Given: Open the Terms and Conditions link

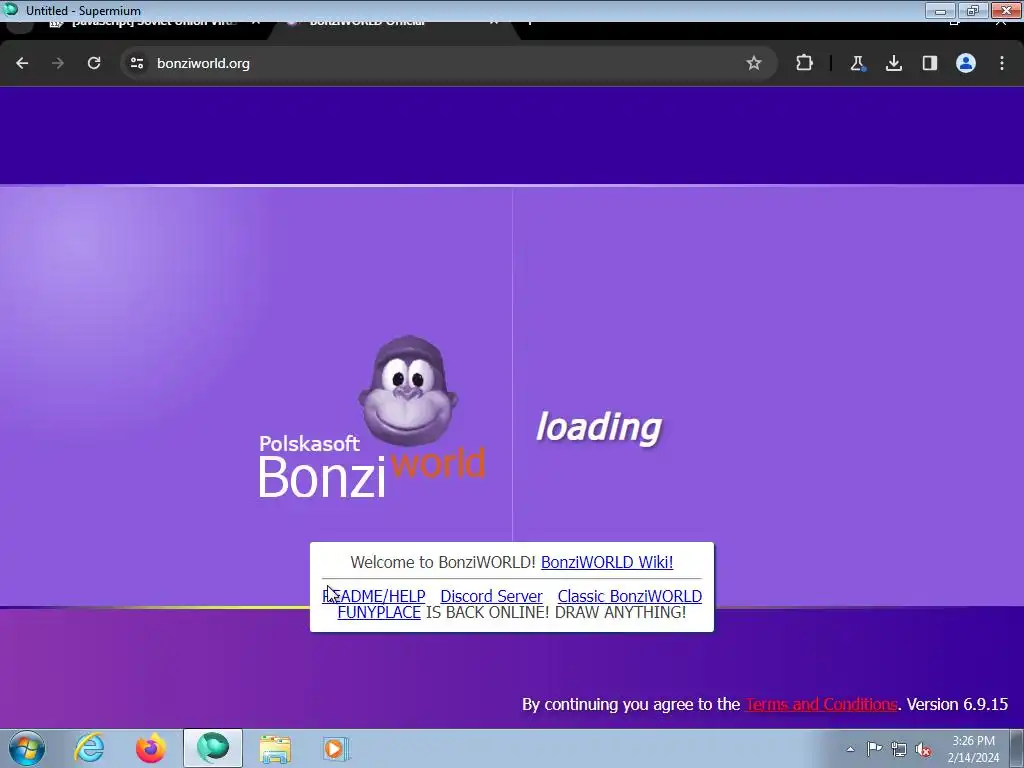Looking at the screenshot, I should [x=821, y=704].
